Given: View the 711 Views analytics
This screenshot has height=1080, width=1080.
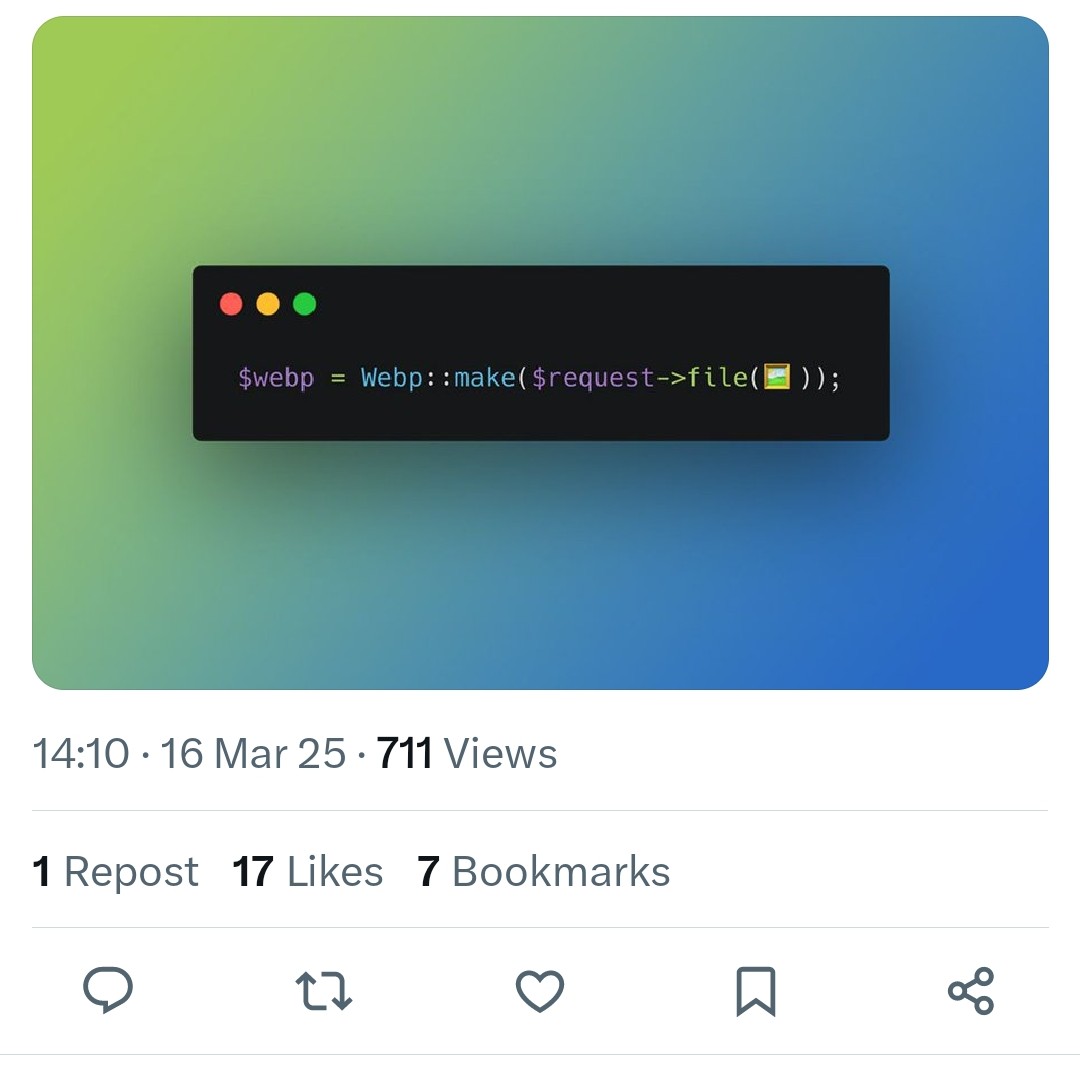Looking at the screenshot, I should [467, 753].
